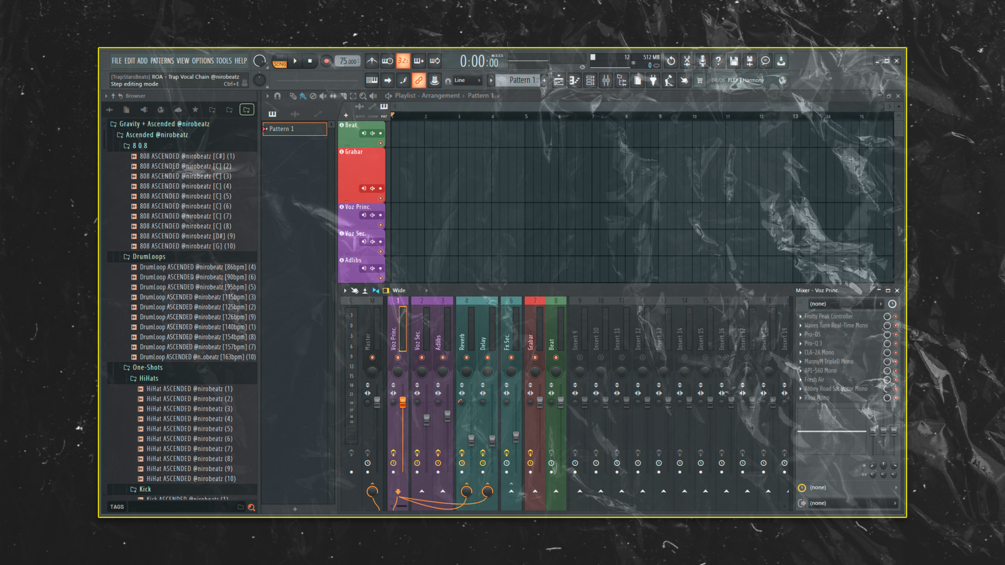Arm the record button
1005x565 pixels.
pyautogui.click(x=326, y=61)
